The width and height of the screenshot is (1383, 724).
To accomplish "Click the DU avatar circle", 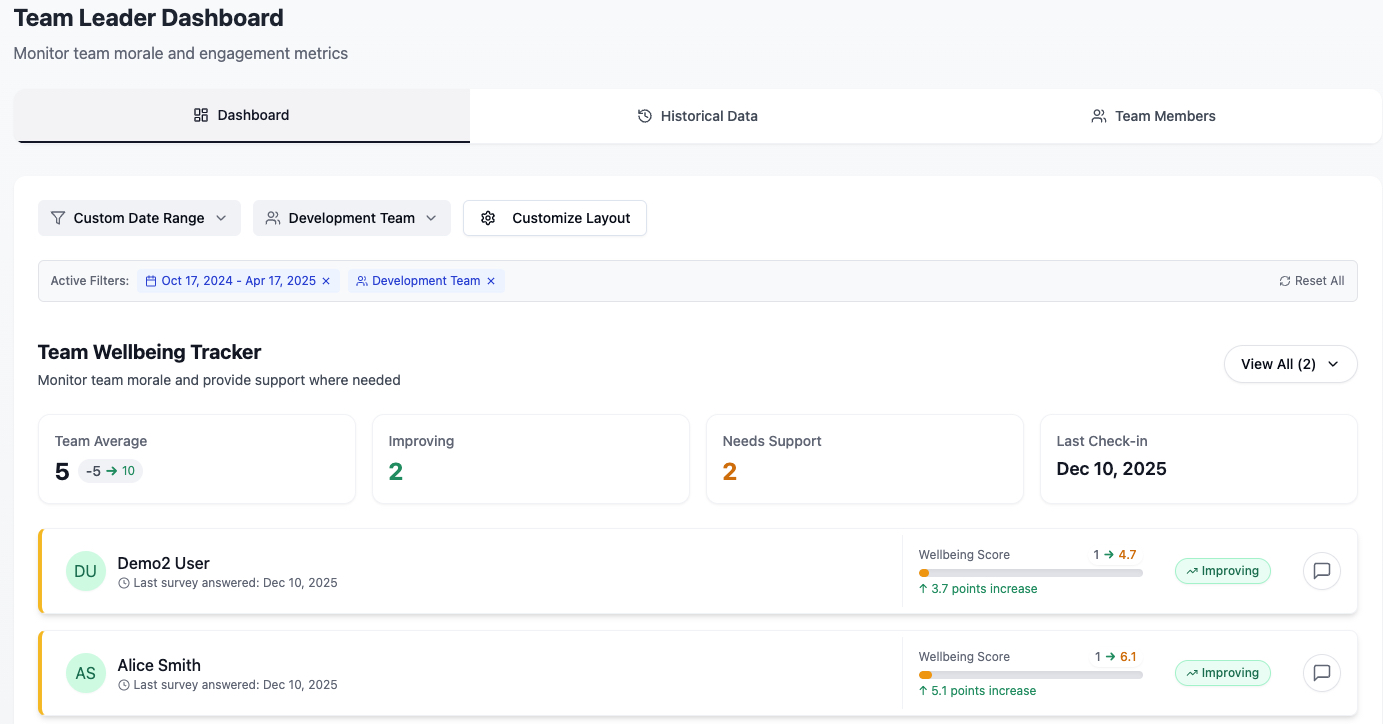I will tap(86, 571).
